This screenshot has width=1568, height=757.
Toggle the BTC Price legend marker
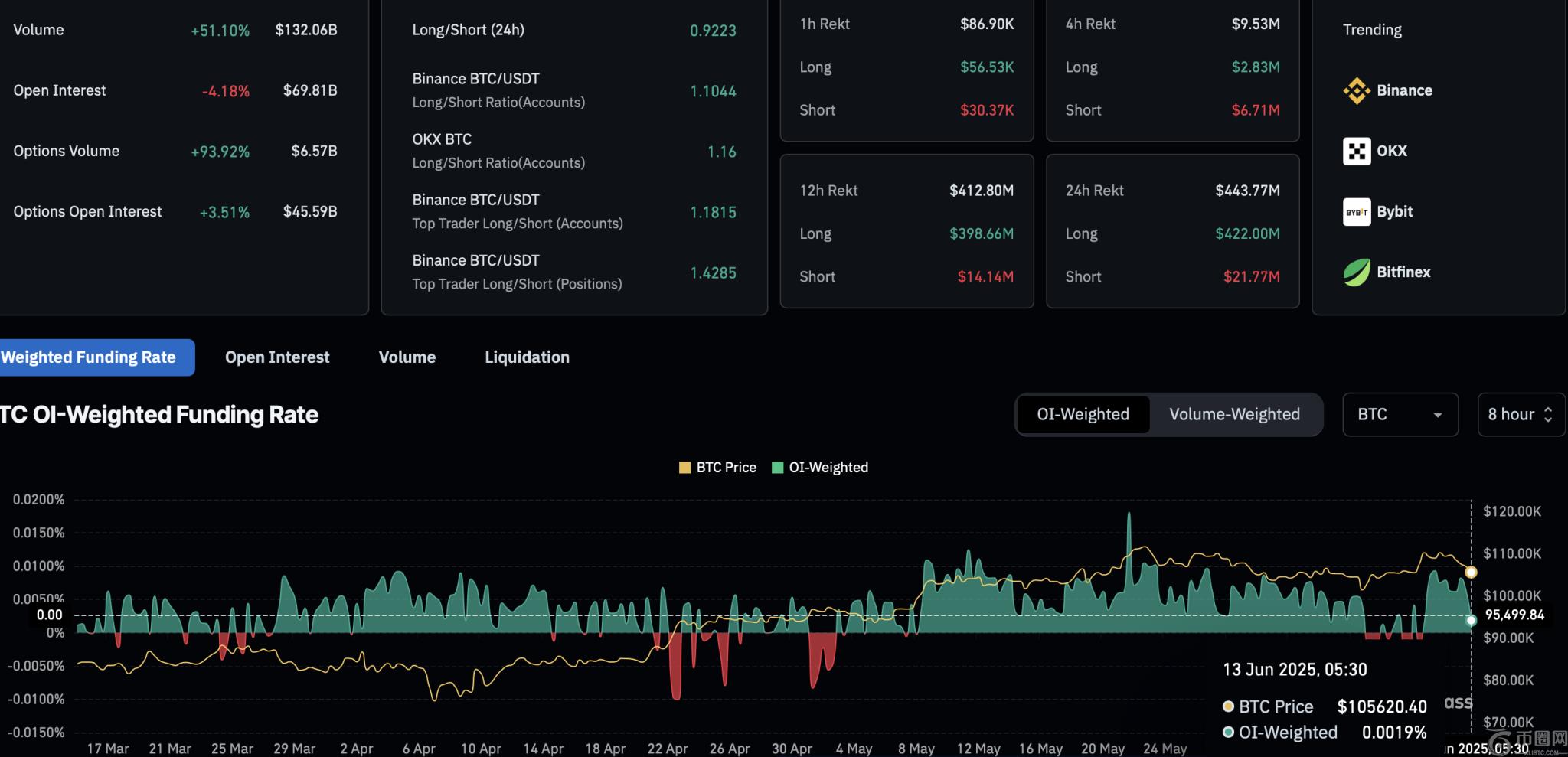click(684, 468)
